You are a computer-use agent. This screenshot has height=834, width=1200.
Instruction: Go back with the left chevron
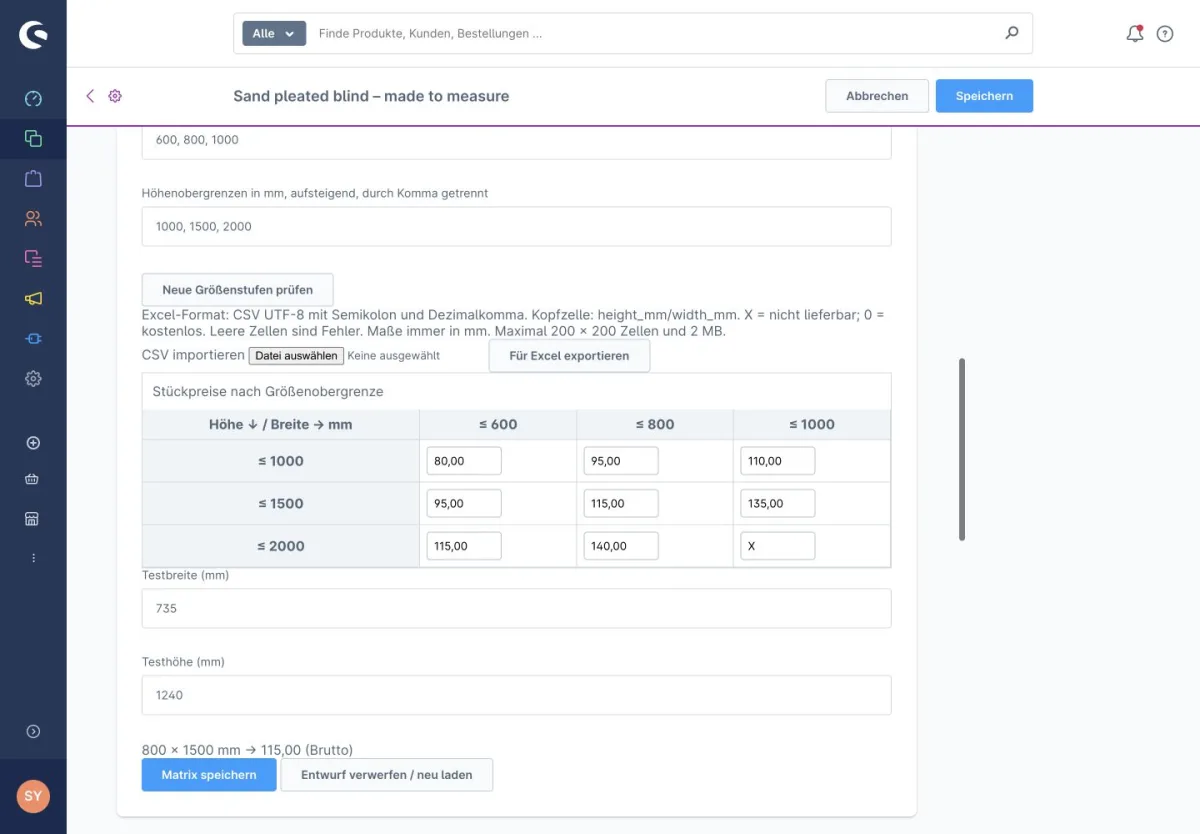[x=90, y=96]
